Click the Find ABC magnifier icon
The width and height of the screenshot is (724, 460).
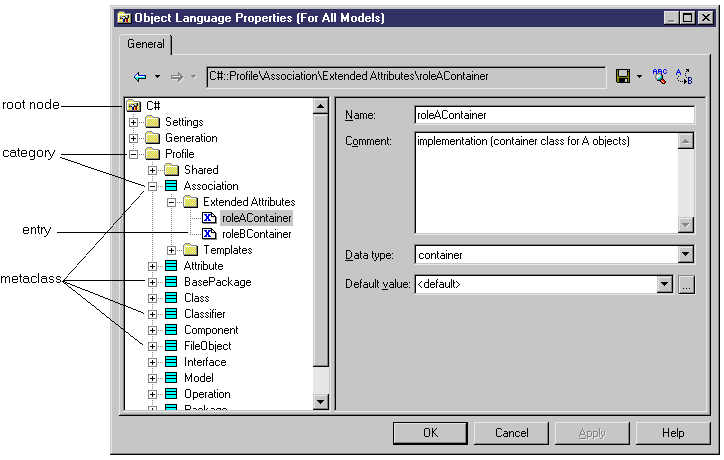[x=660, y=76]
